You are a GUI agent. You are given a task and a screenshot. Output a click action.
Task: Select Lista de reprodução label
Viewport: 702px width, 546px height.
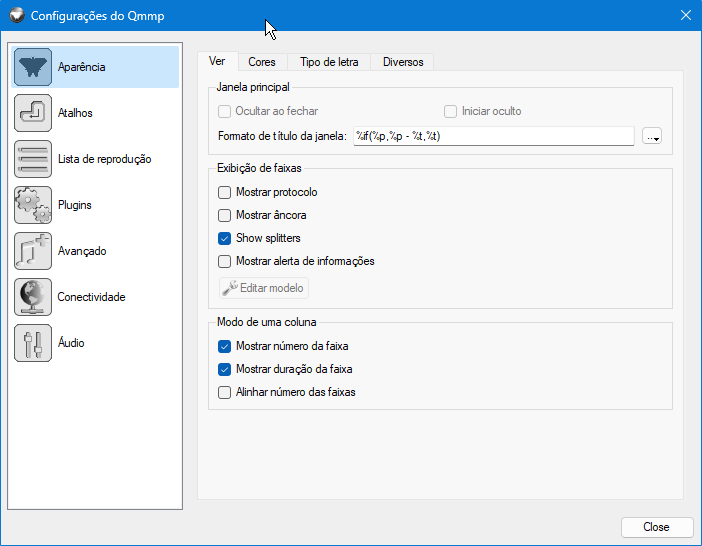104,159
